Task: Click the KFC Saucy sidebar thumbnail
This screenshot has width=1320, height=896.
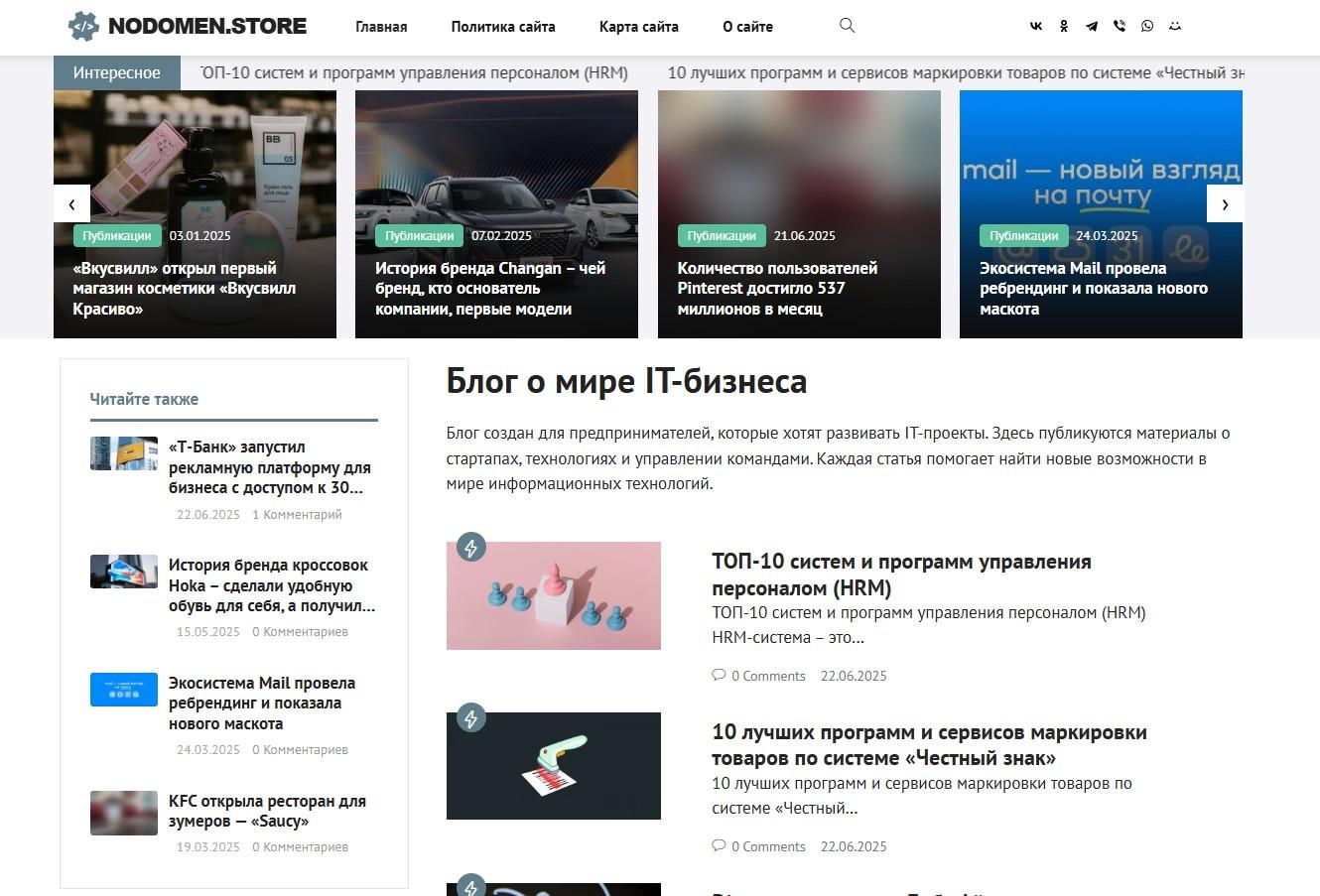Action: tap(124, 813)
